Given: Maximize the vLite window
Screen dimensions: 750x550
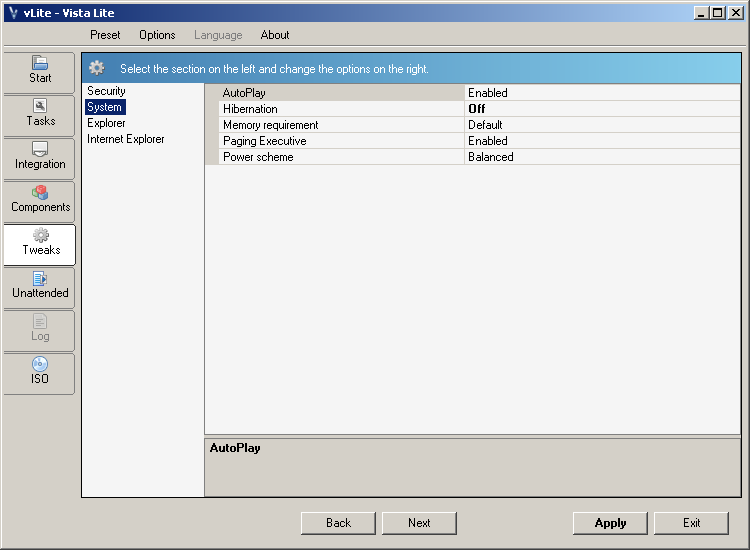Looking at the screenshot, I should [x=717, y=13].
